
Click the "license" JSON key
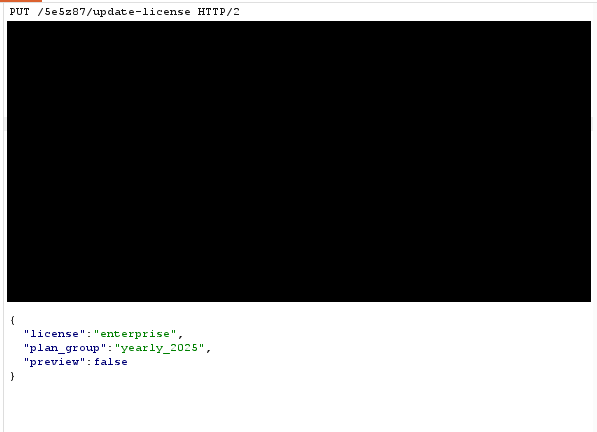[x=54, y=334]
